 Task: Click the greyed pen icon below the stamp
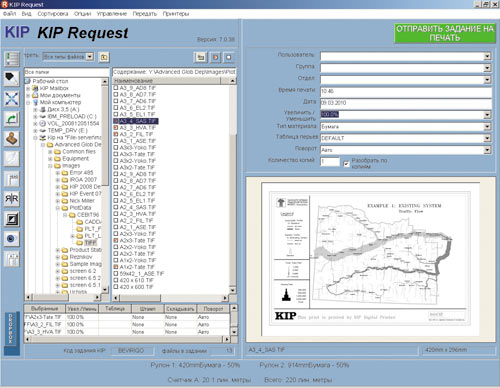click(12, 159)
